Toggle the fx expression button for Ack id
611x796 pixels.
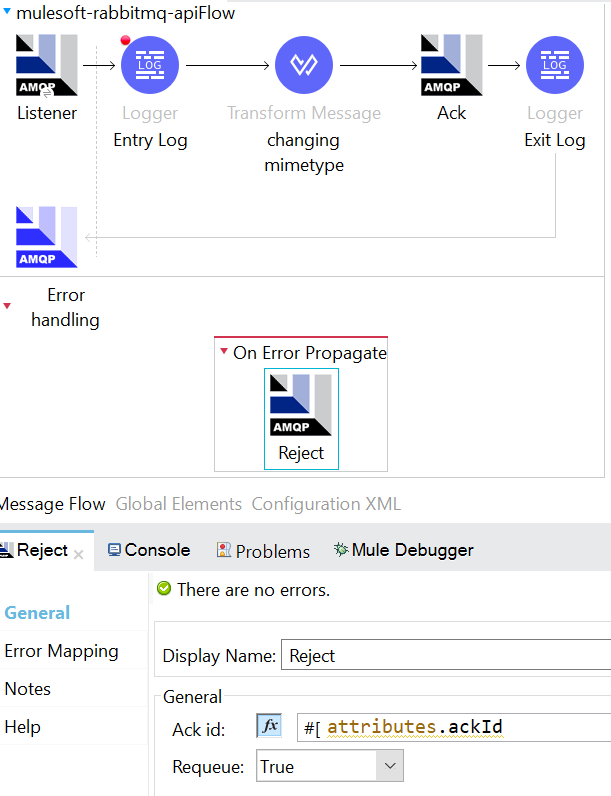click(x=269, y=727)
